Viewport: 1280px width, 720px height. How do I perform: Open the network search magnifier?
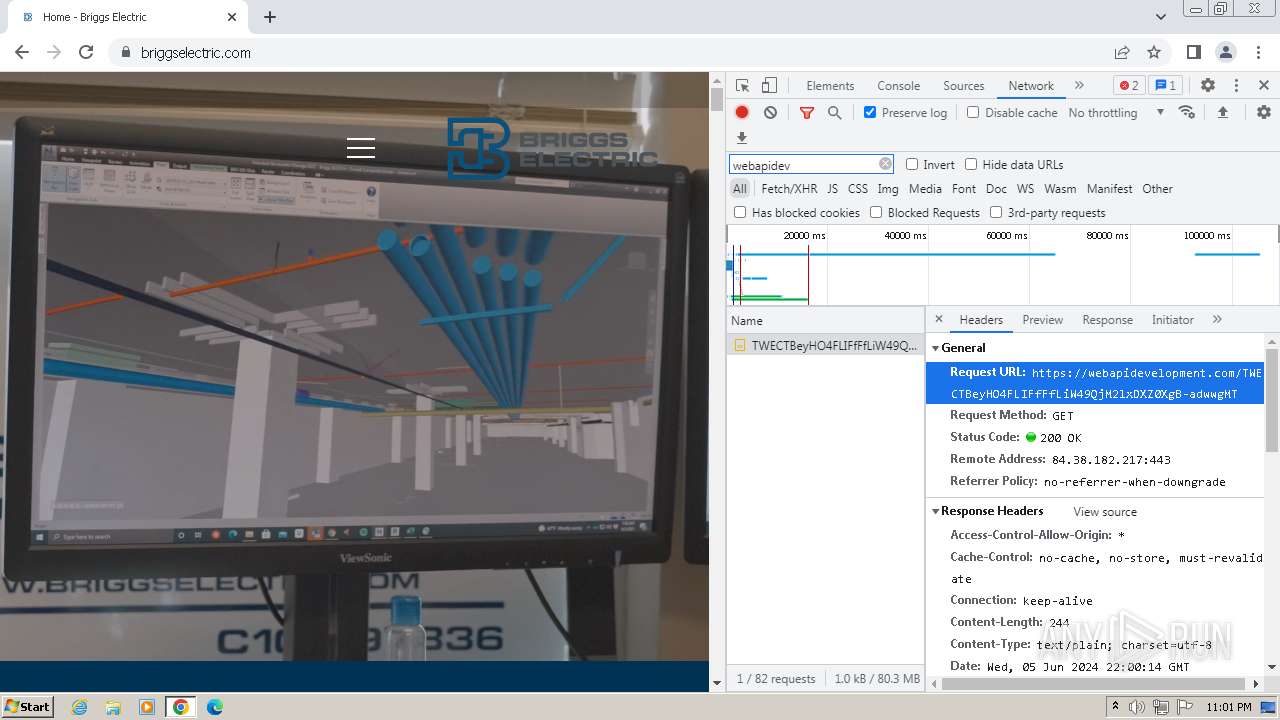tap(835, 113)
